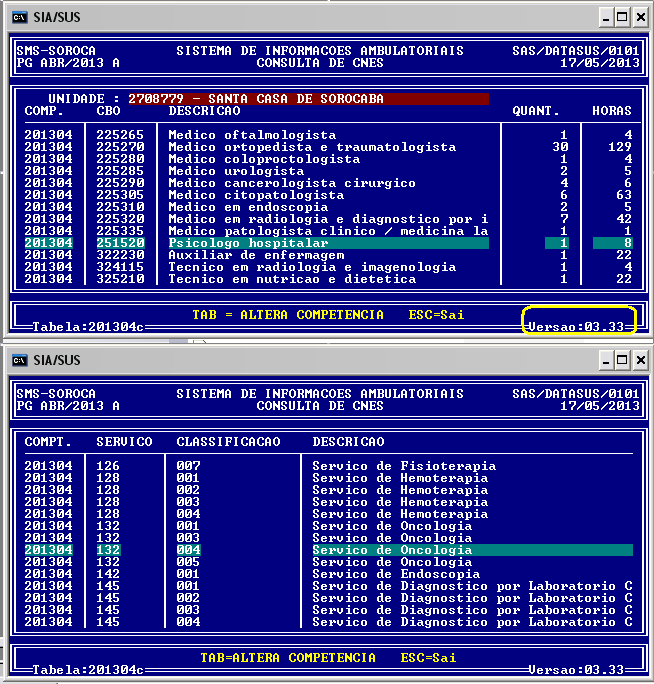Minimize the bottom SIA/SUS window

(604, 359)
